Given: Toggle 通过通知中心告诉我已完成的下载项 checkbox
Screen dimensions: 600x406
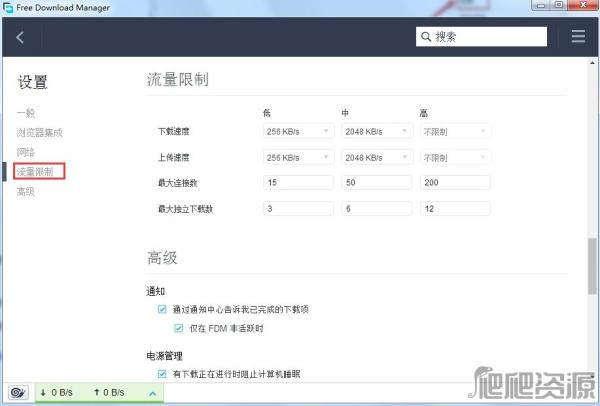Looking at the screenshot, I should click(x=162, y=309).
